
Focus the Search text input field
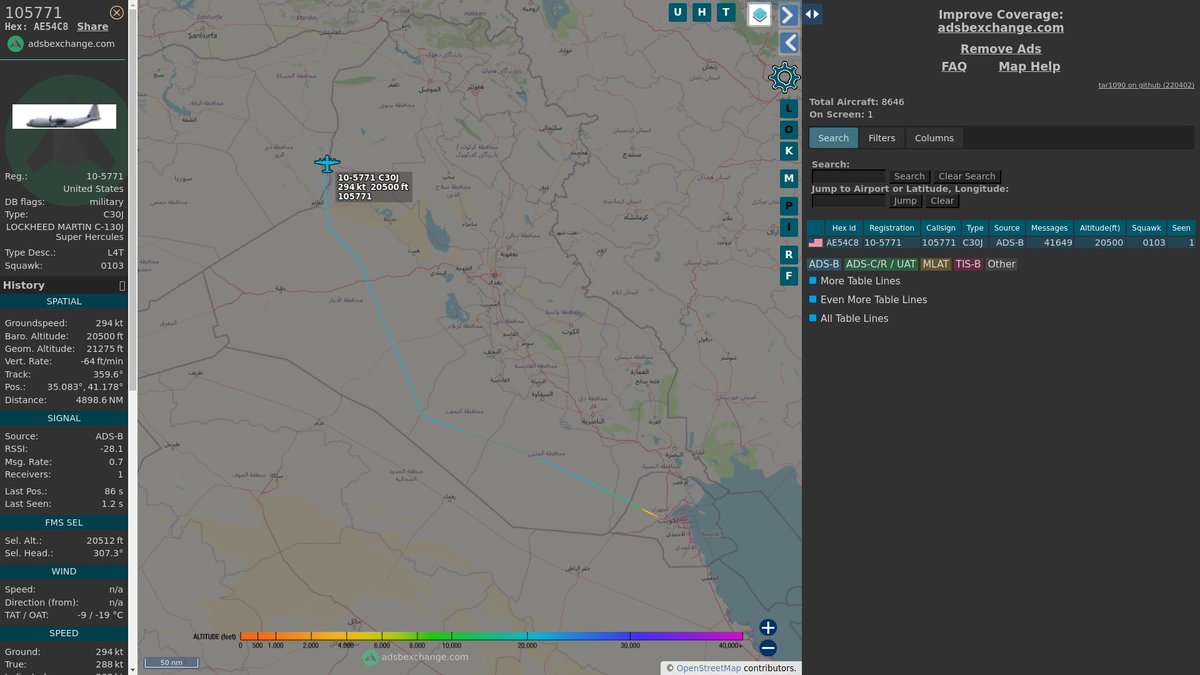(x=848, y=176)
